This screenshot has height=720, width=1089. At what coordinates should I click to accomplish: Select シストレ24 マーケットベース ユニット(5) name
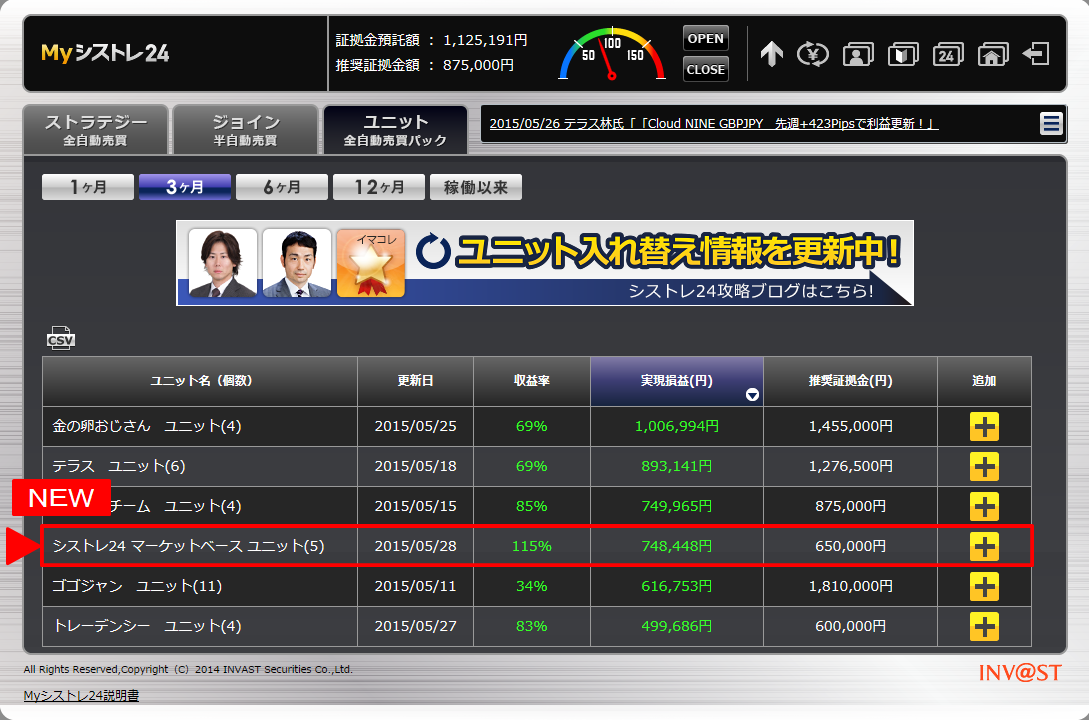tap(188, 546)
